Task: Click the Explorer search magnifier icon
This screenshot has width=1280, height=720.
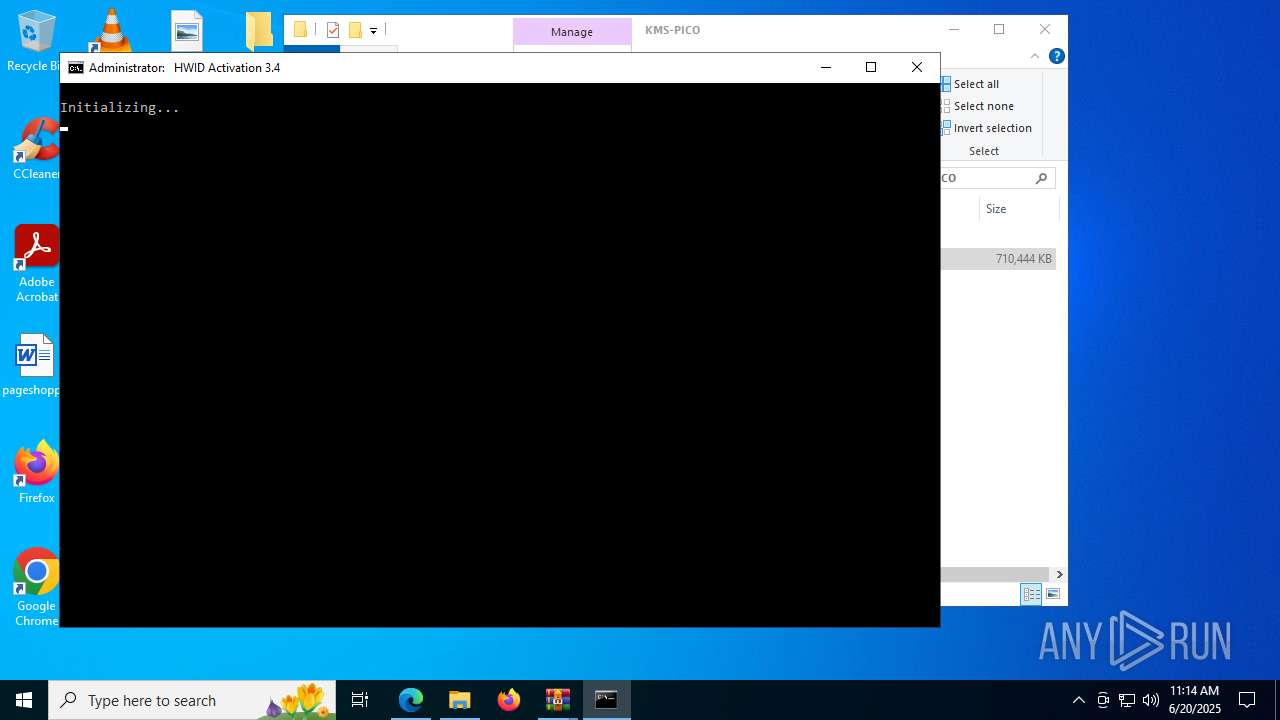Action: tap(1041, 178)
